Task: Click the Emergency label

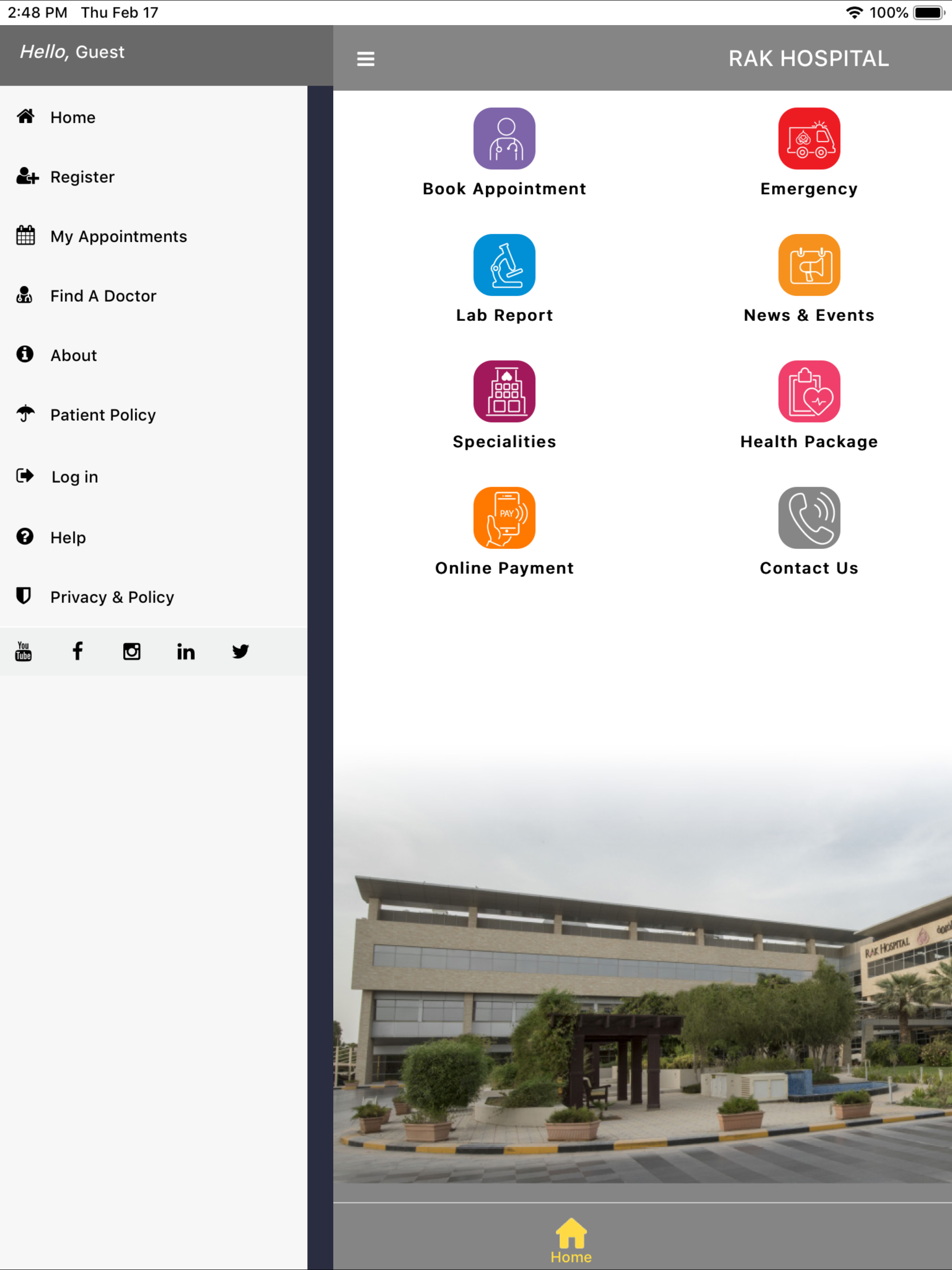Action: click(809, 189)
